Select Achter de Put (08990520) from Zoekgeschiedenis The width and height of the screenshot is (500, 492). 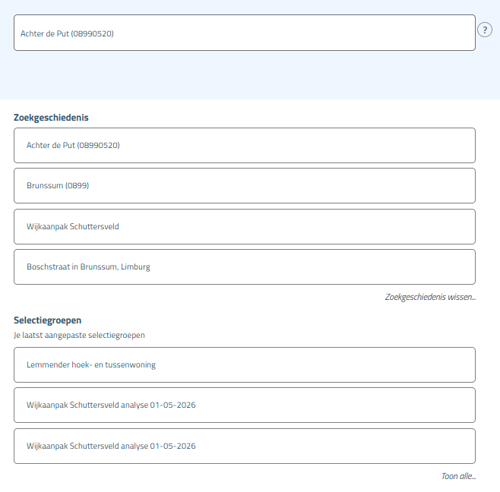(244, 145)
